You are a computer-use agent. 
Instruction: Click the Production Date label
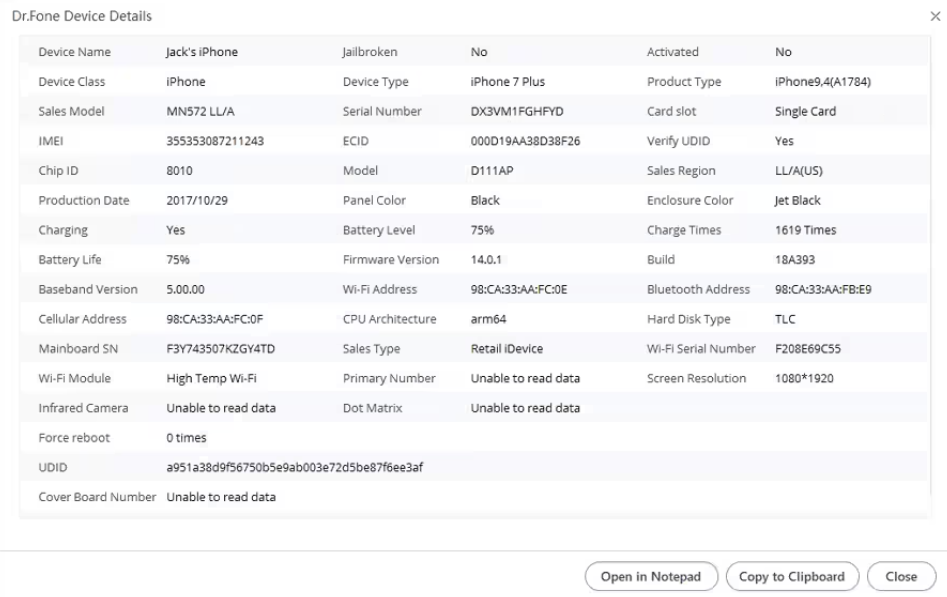click(83, 200)
